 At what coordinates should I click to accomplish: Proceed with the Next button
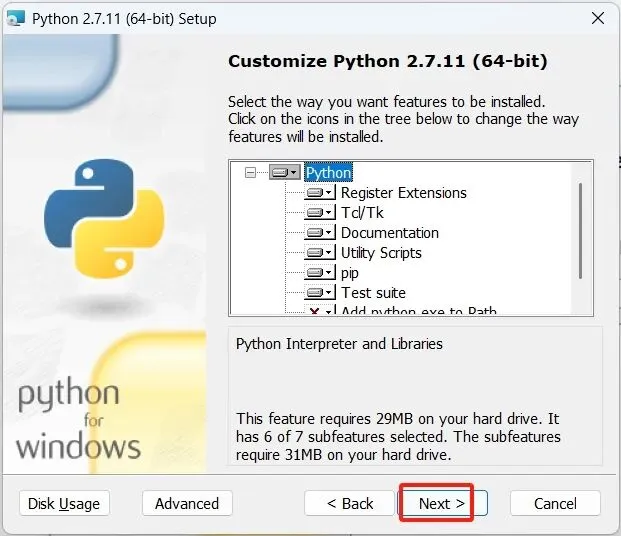tap(442, 503)
